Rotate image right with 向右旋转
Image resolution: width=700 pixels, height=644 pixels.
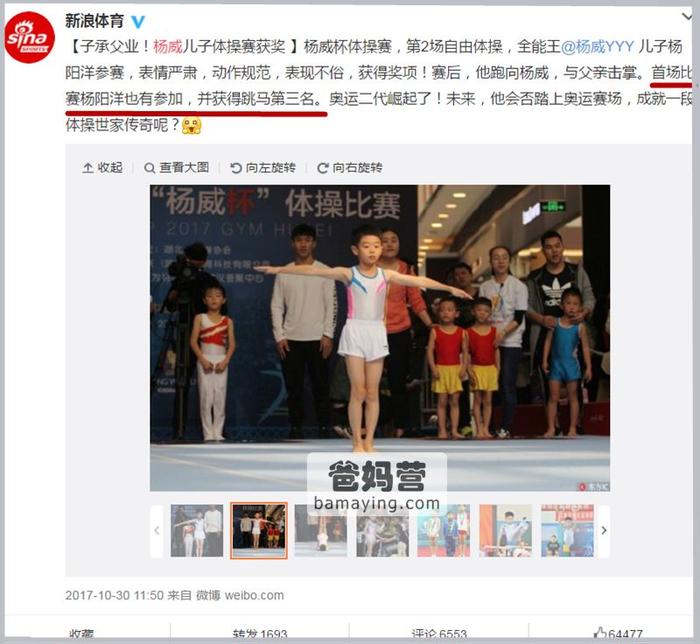tap(350, 168)
